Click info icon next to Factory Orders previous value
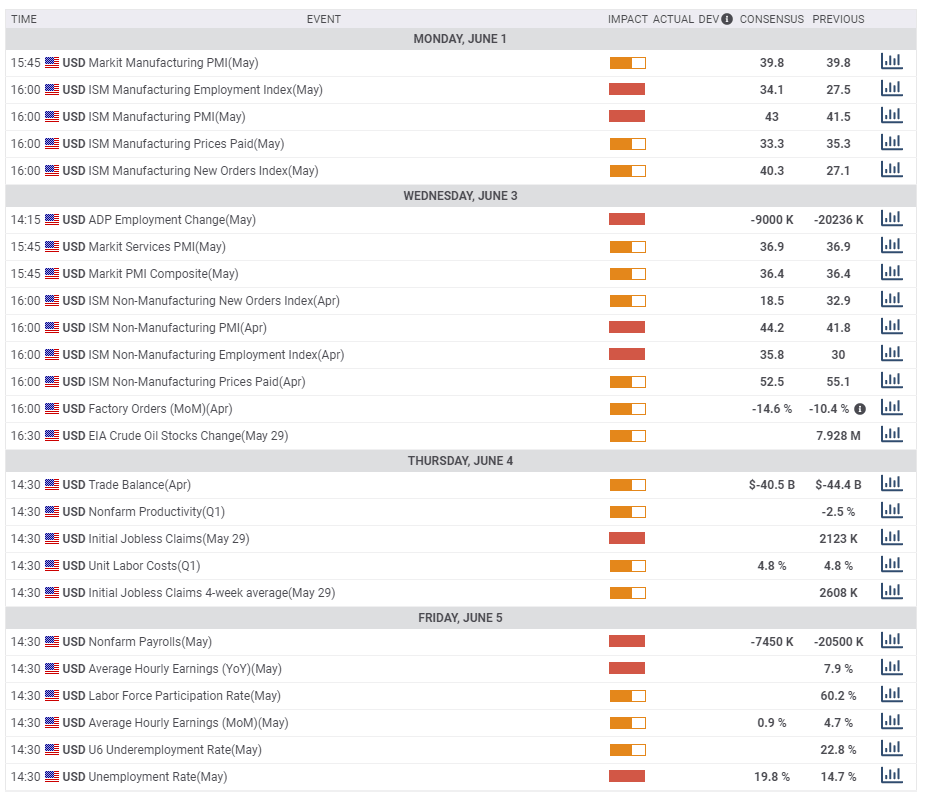Image resolution: width=925 pixels, height=792 pixels. [860, 408]
